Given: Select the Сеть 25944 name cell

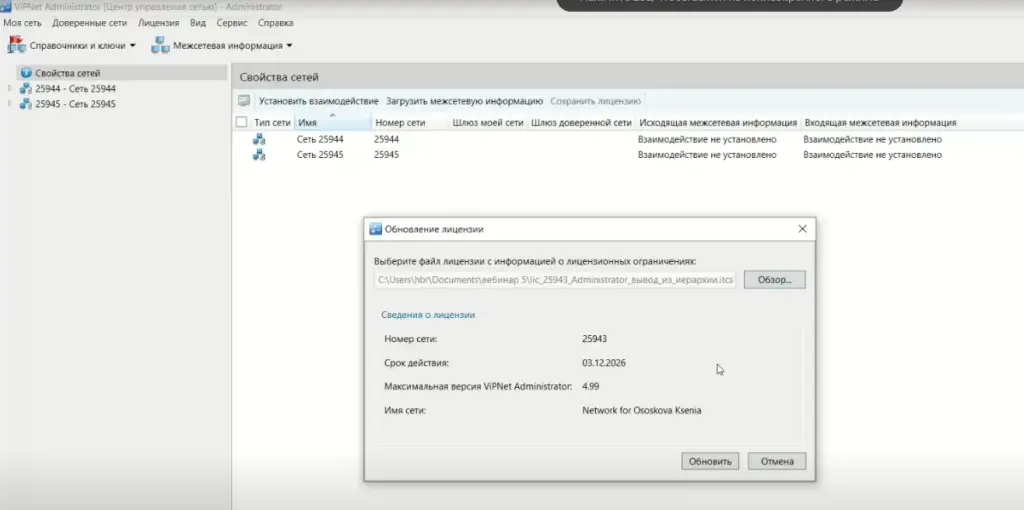Looking at the screenshot, I should point(320,139).
